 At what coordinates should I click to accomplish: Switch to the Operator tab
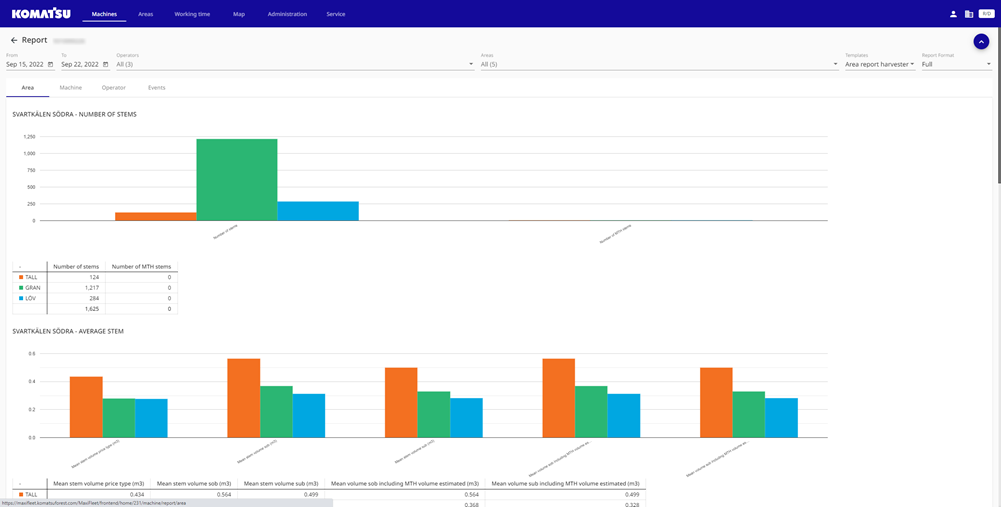click(x=114, y=88)
